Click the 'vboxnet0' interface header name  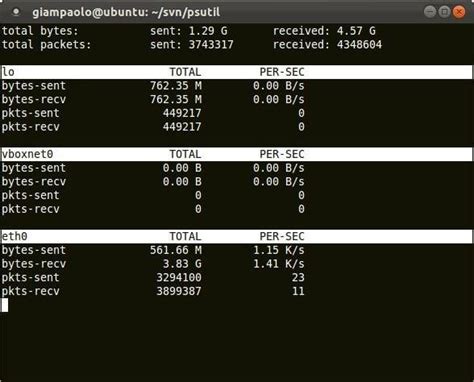pos(27,154)
